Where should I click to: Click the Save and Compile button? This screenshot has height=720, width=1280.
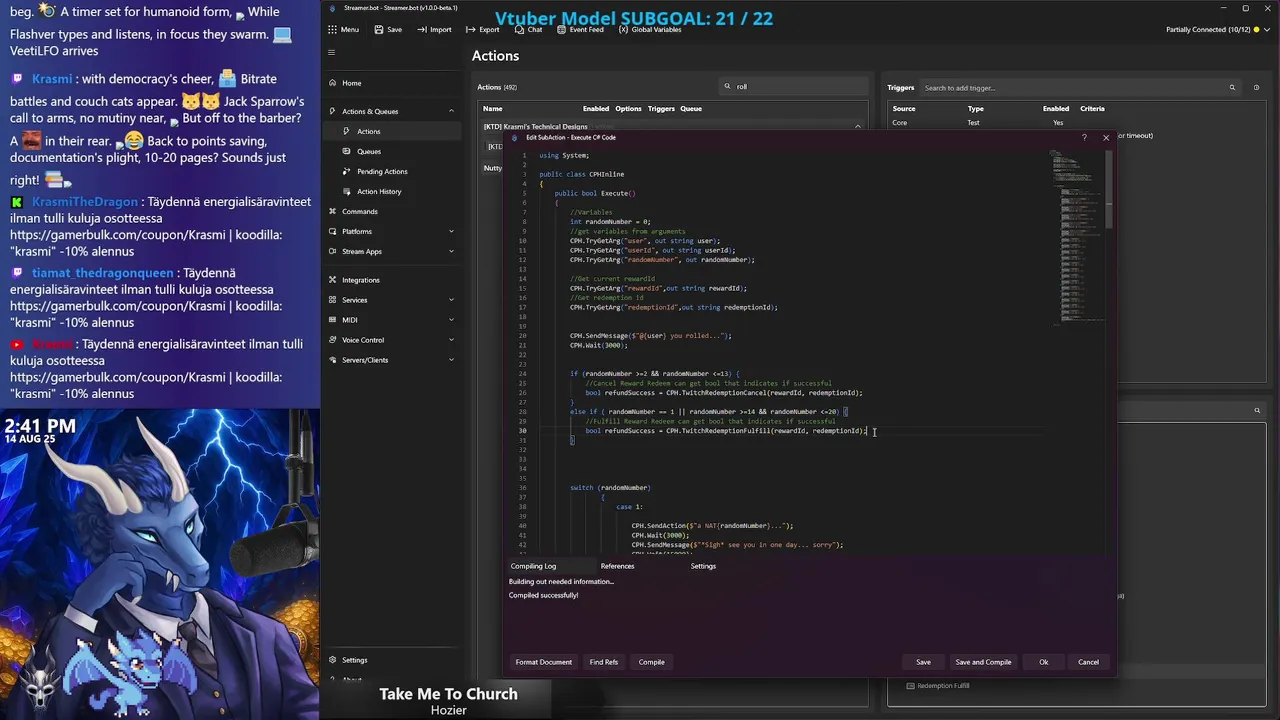(x=983, y=662)
